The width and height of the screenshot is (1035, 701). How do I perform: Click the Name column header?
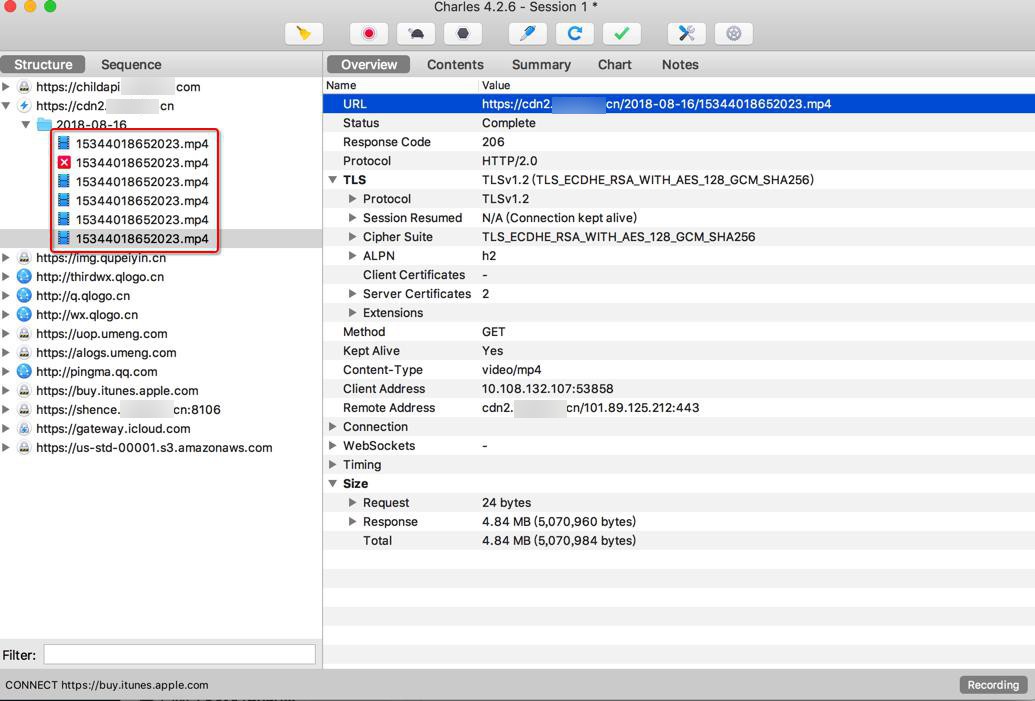pyautogui.click(x=341, y=85)
